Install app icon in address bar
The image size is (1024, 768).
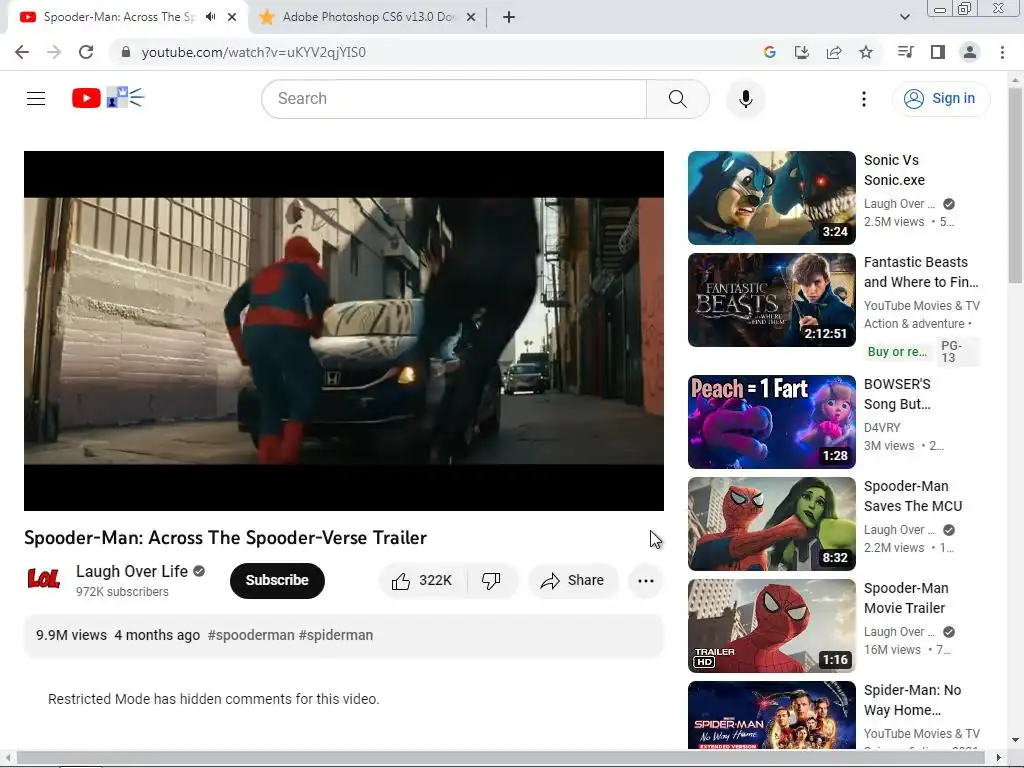[802, 52]
